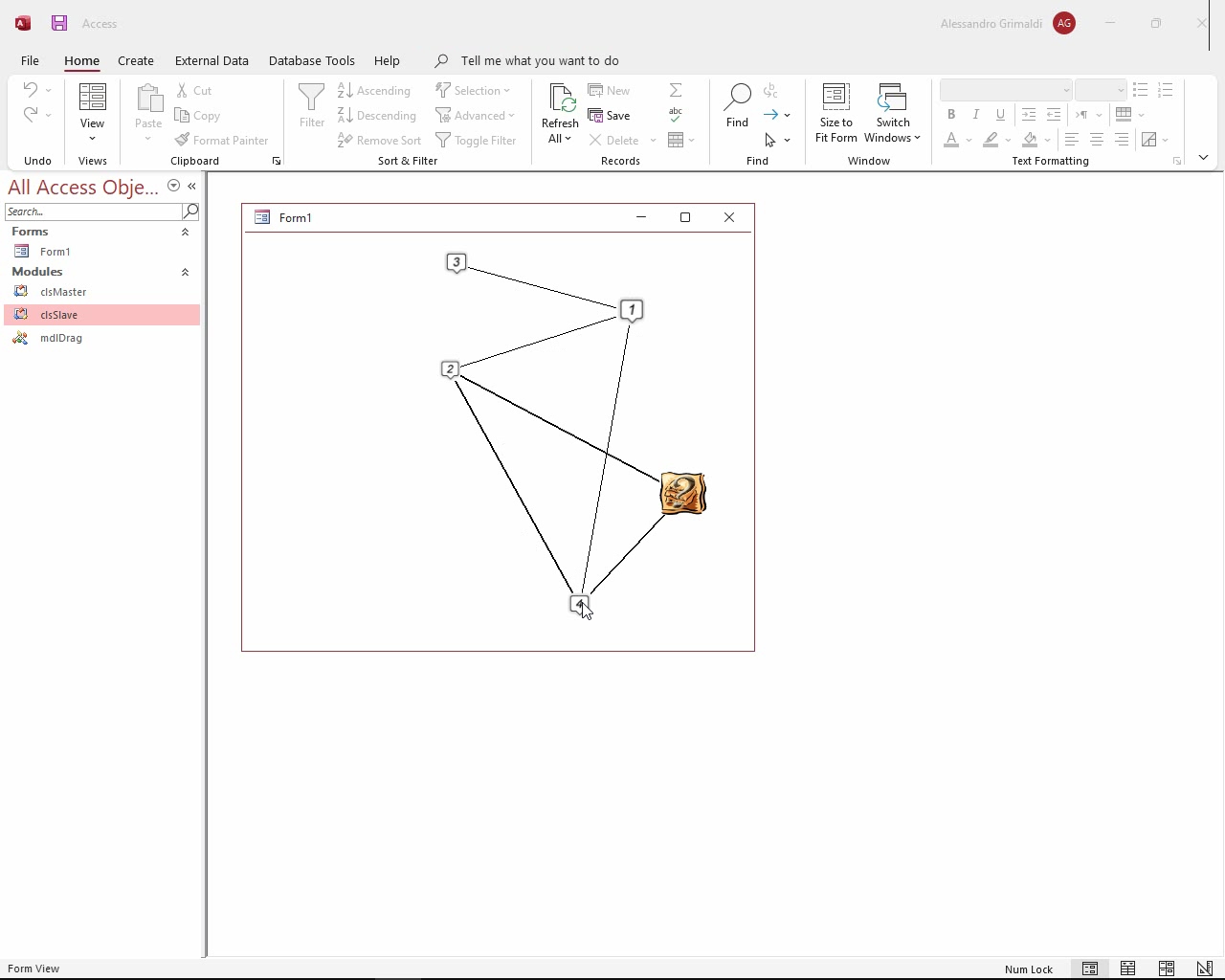Image resolution: width=1225 pixels, height=980 pixels.
Task: Sort records Ascending
Action: click(x=374, y=90)
